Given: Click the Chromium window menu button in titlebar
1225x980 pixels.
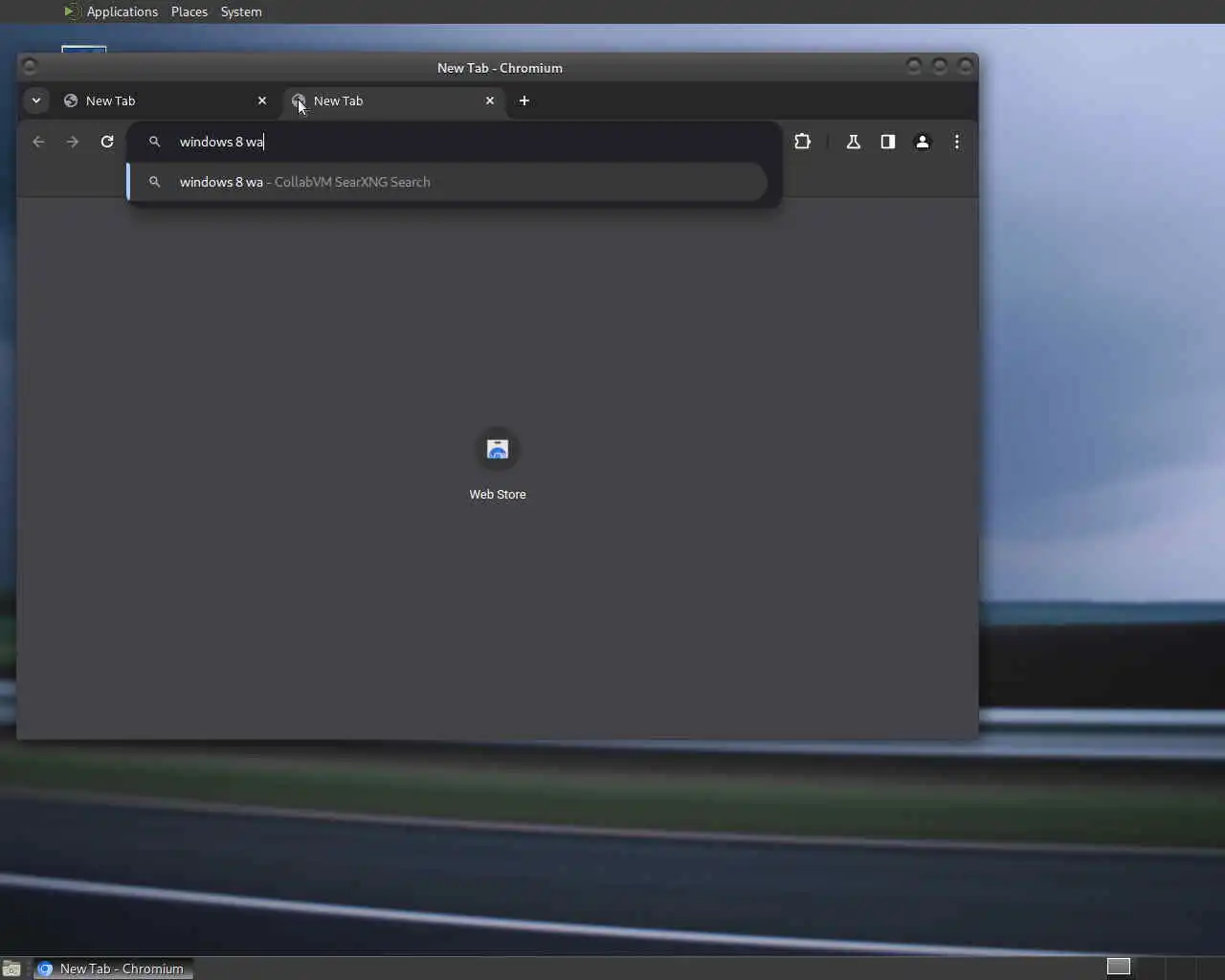Looking at the screenshot, I should (30, 66).
